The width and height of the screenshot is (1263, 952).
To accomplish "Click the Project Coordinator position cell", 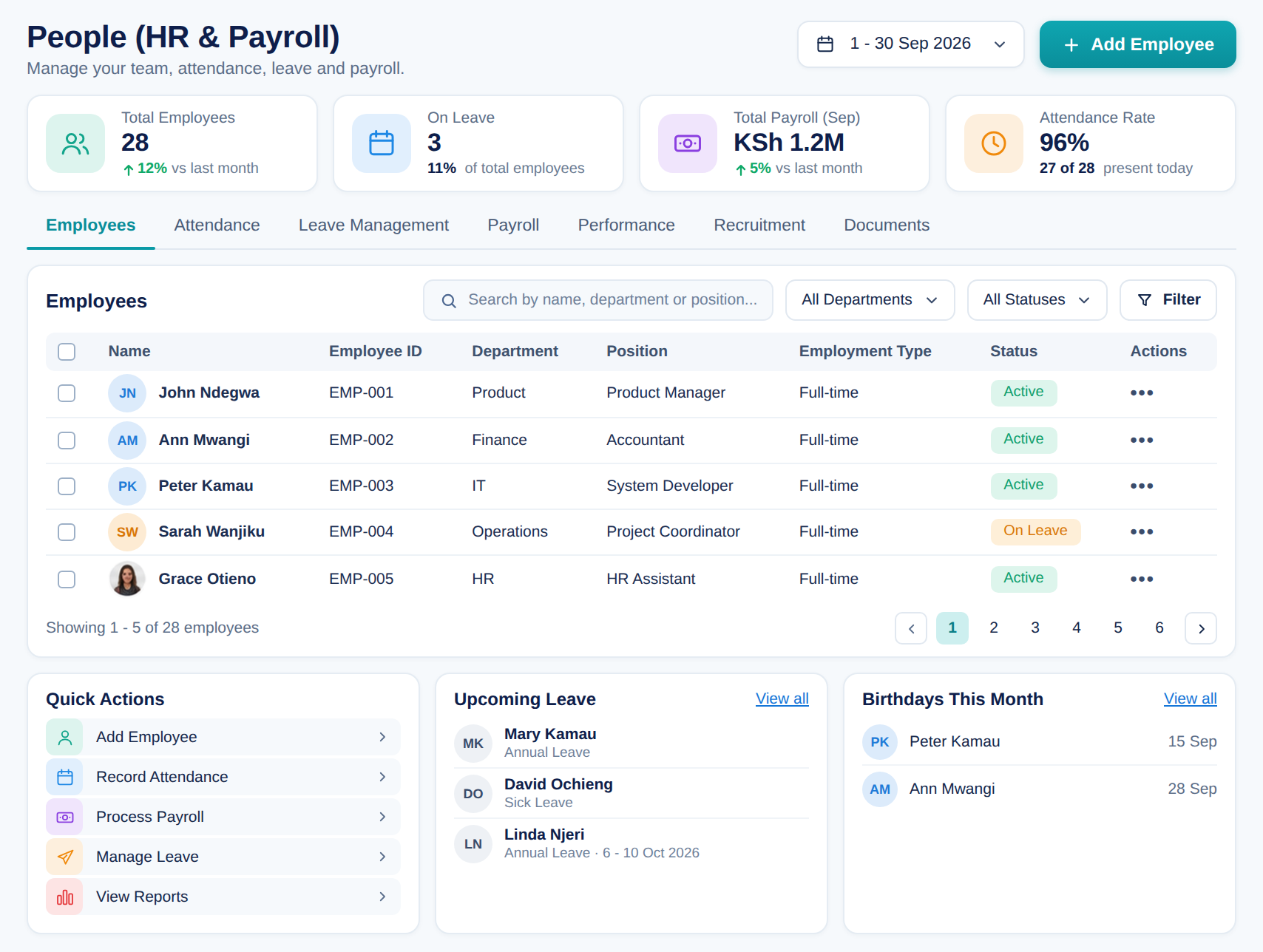I will coord(673,532).
